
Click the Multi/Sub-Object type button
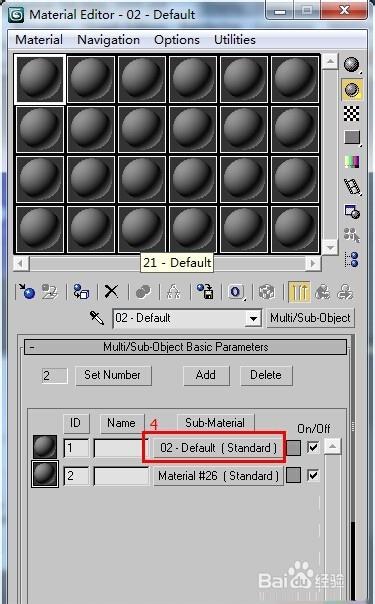coord(310,318)
